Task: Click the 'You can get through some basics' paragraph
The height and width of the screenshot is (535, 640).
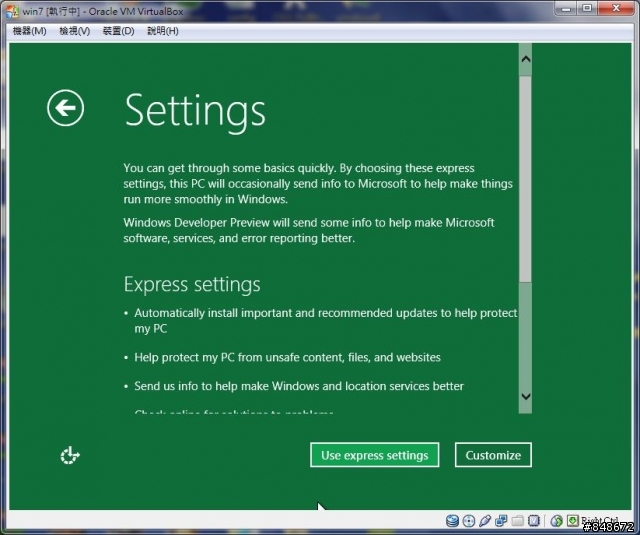Action: click(x=318, y=184)
